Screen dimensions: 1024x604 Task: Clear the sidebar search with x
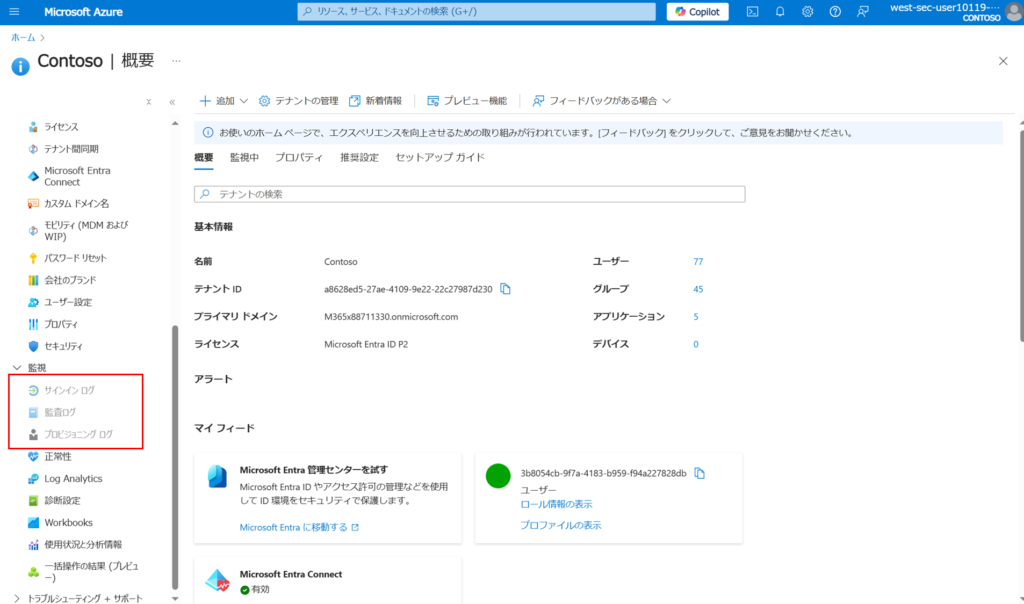coord(149,102)
